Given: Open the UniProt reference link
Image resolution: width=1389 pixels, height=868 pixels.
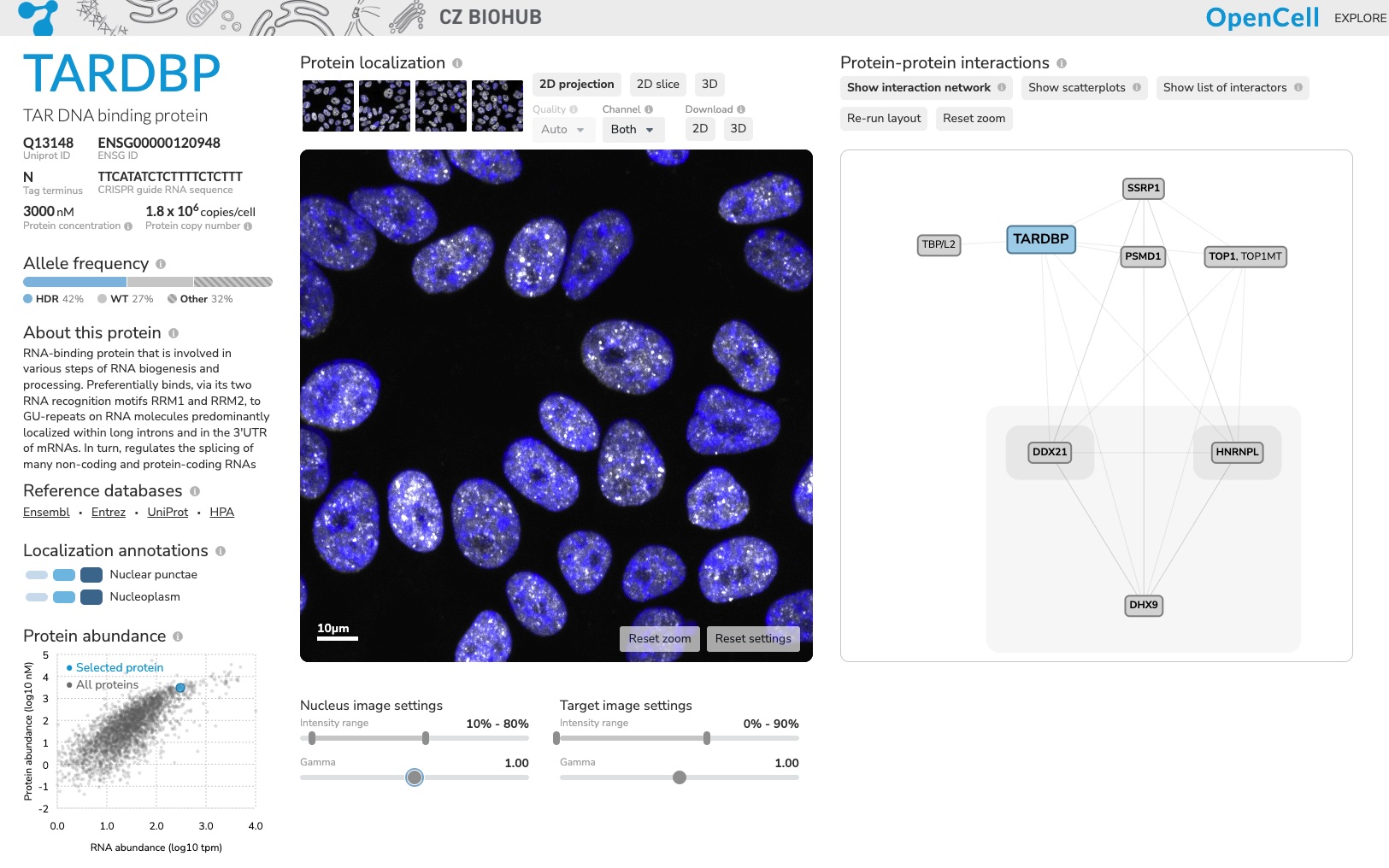Looking at the screenshot, I should (x=168, y=513).
